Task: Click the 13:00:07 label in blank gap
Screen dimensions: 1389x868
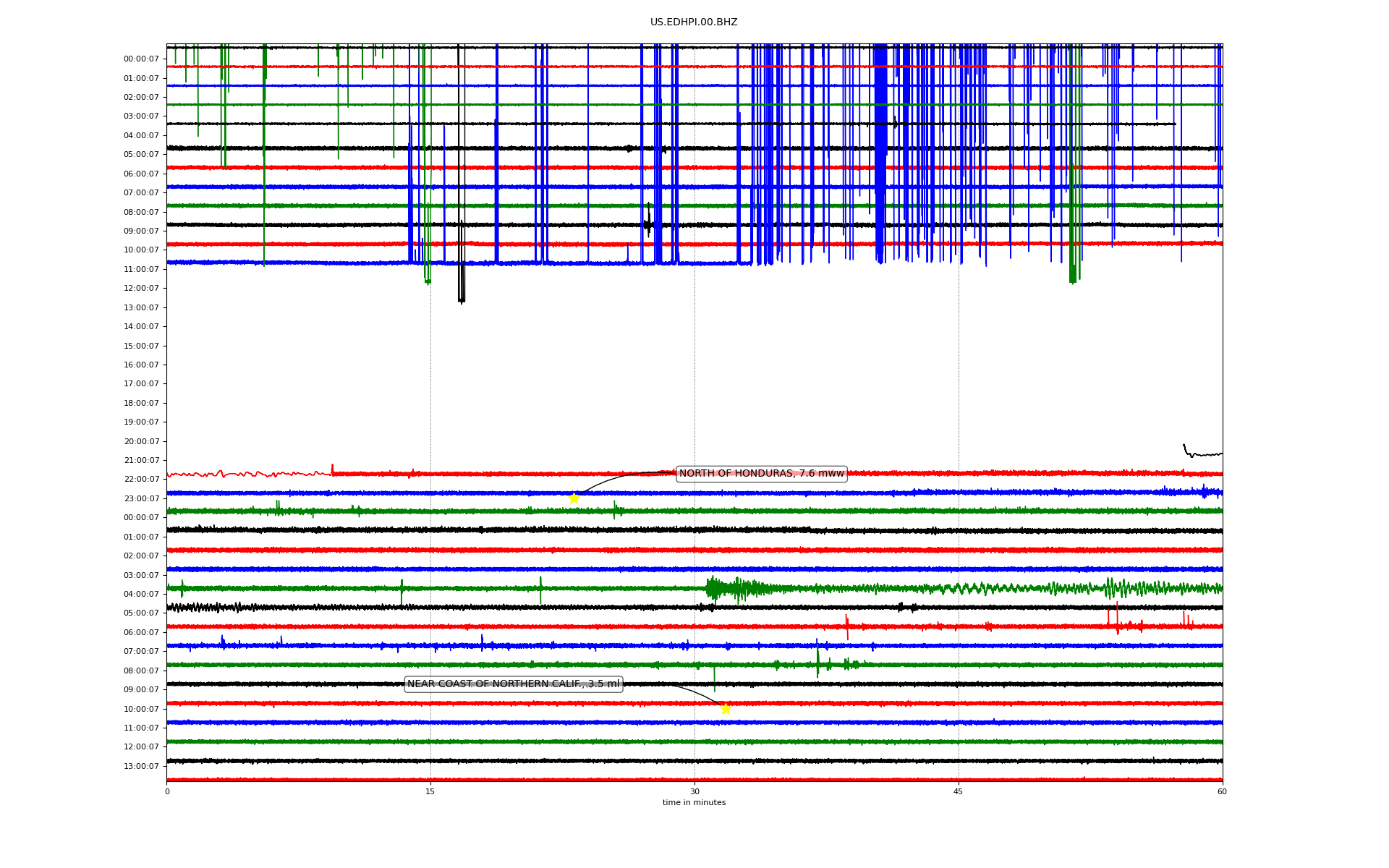Action: 141,307
